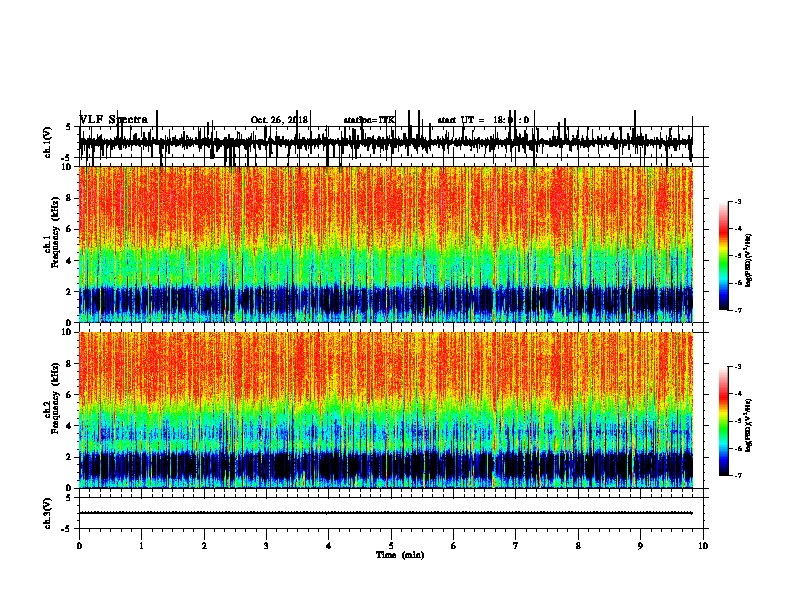The image size is (792, 612).
Task: Click the ch.1 "Frequency (kHz)" axis label
Action: click(x=55, y=232)
